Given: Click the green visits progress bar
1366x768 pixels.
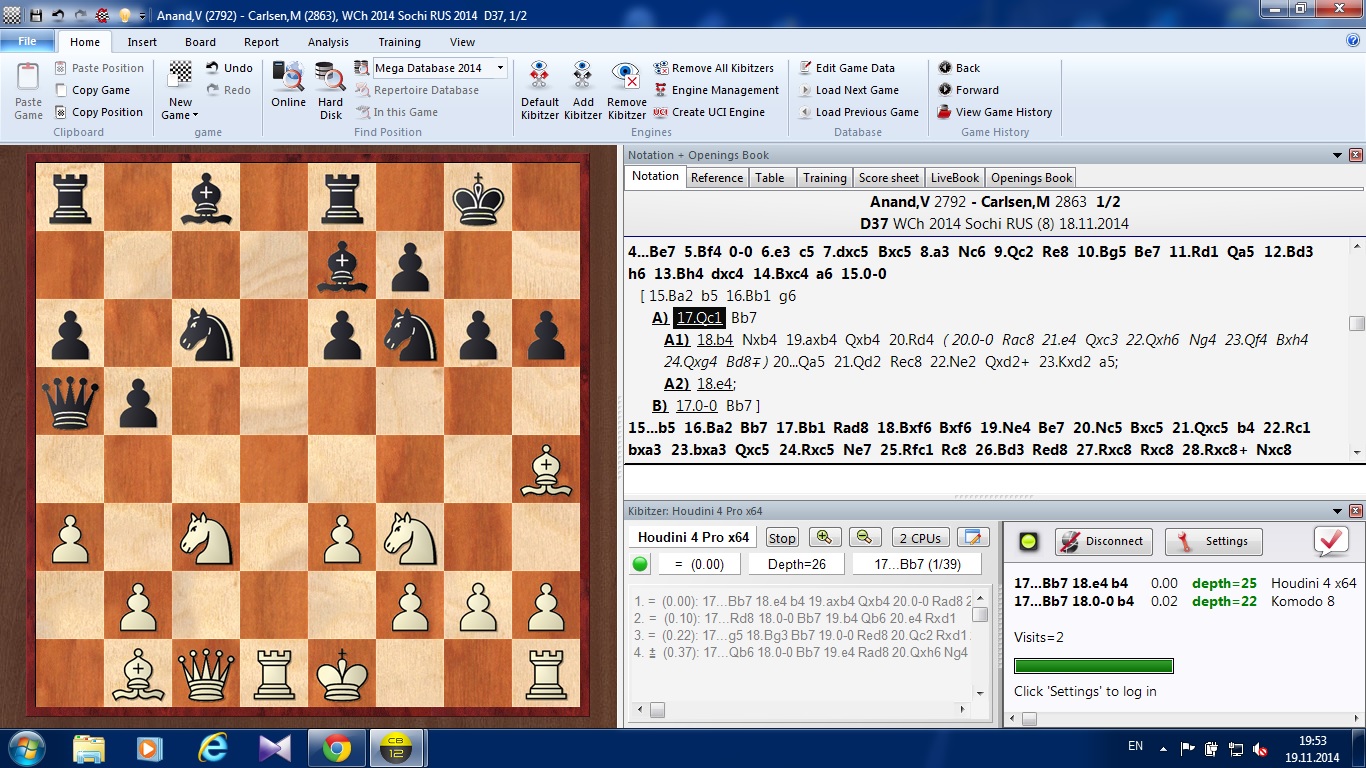Looking at the screenshot, I should coord(1093,666).
